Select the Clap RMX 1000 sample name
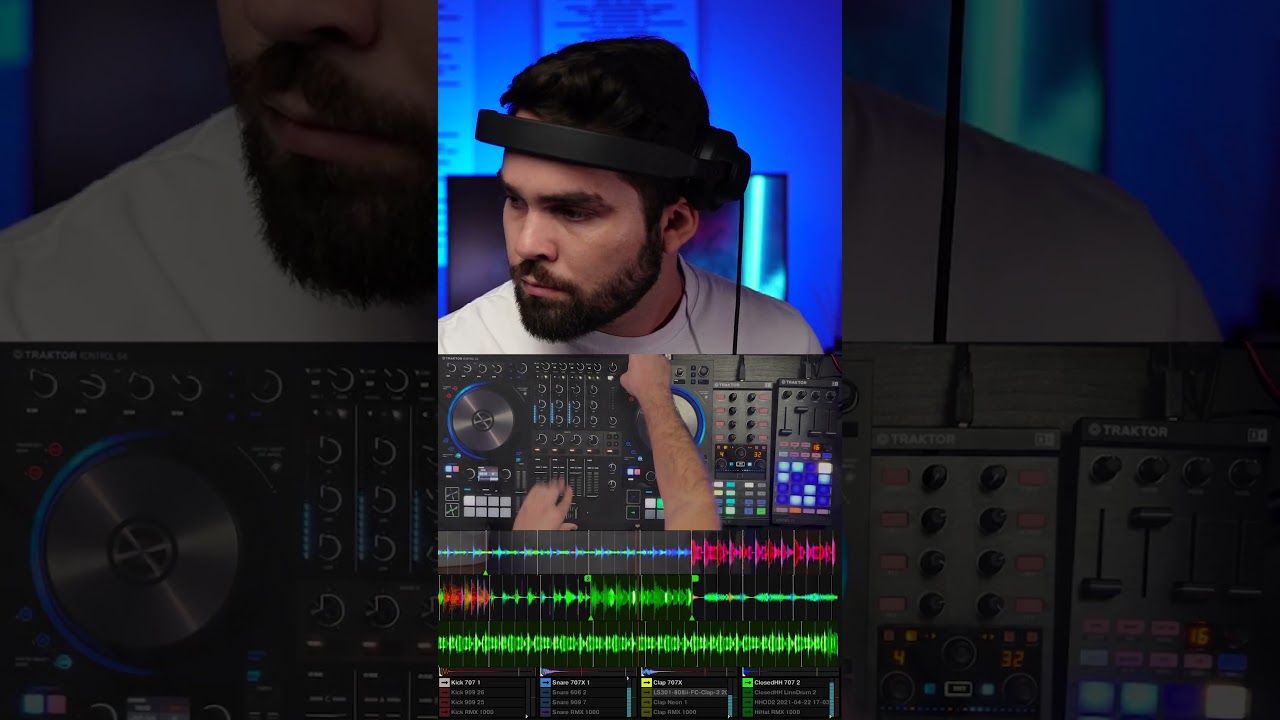 674,712
